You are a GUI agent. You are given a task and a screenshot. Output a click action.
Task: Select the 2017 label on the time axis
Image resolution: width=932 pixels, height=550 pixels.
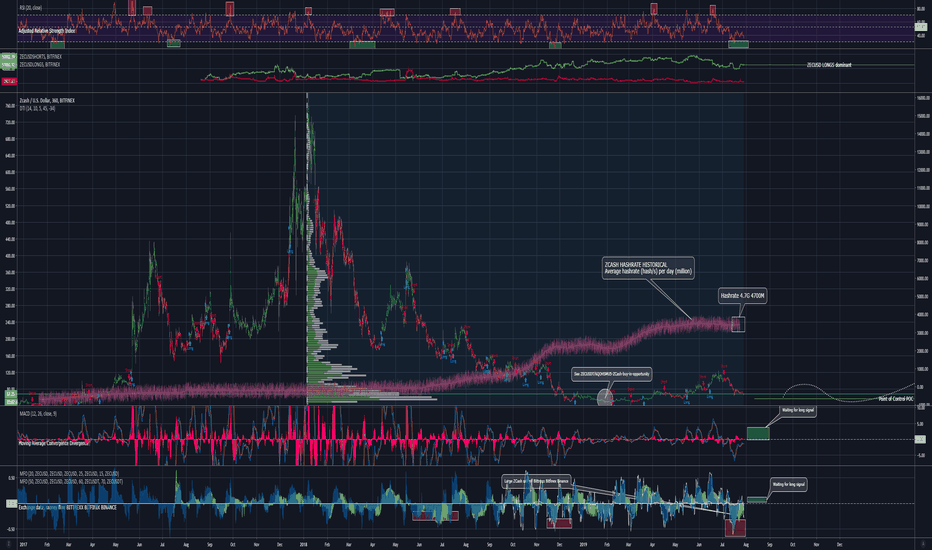click(23, 544)
